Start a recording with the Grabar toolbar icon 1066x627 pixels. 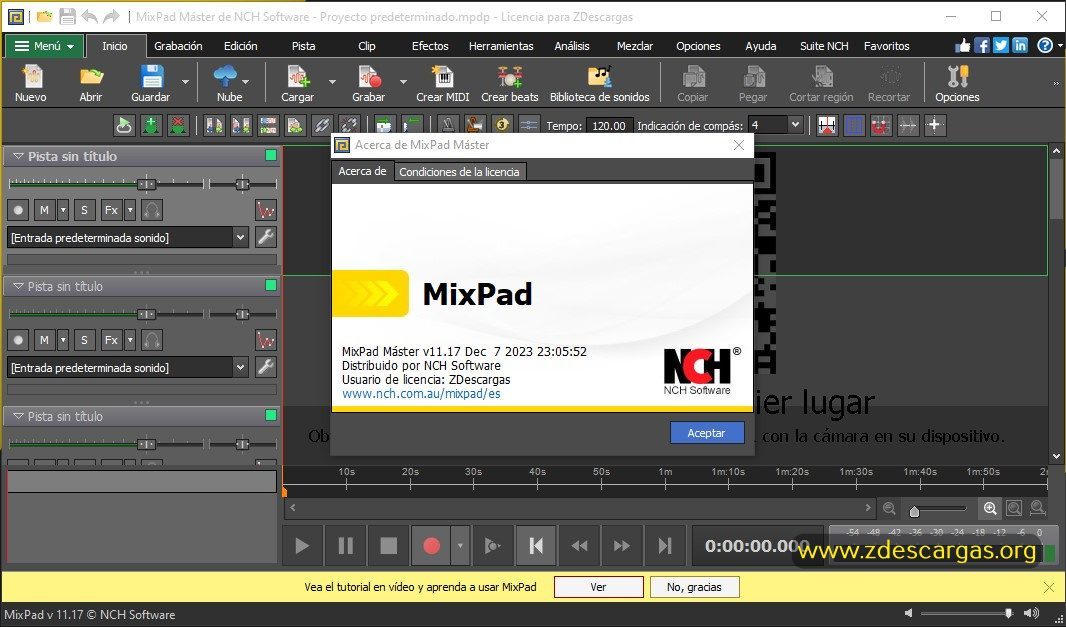[x=368, y=76]
